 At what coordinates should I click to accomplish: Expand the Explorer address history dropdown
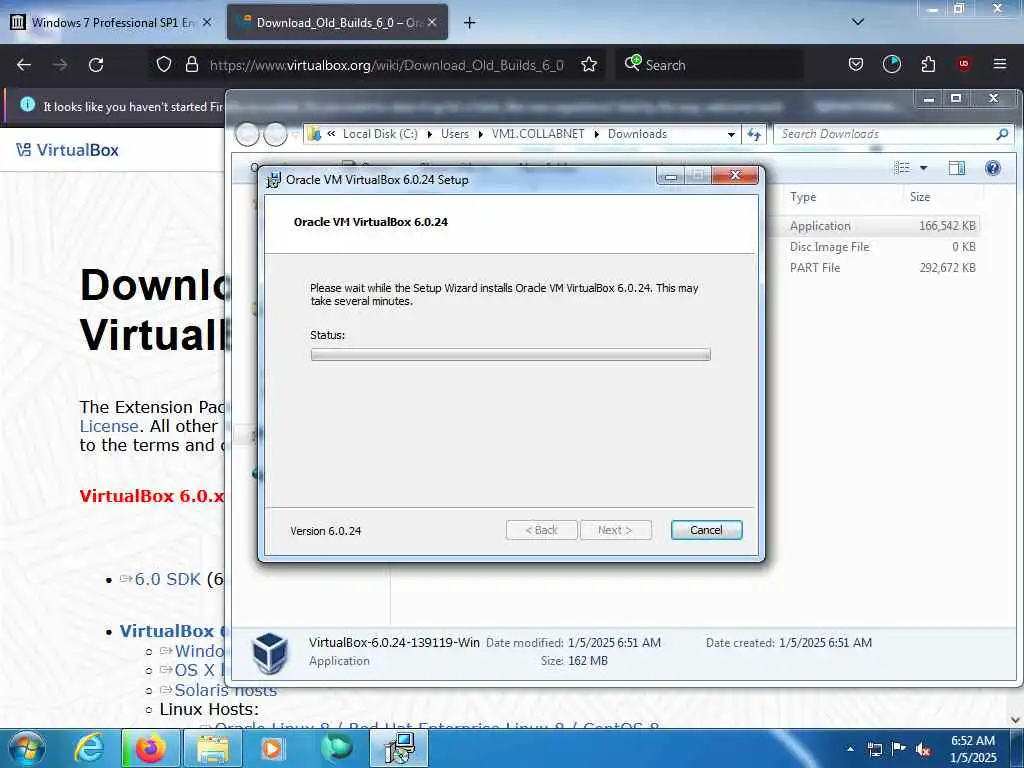(x=731, y=135)
